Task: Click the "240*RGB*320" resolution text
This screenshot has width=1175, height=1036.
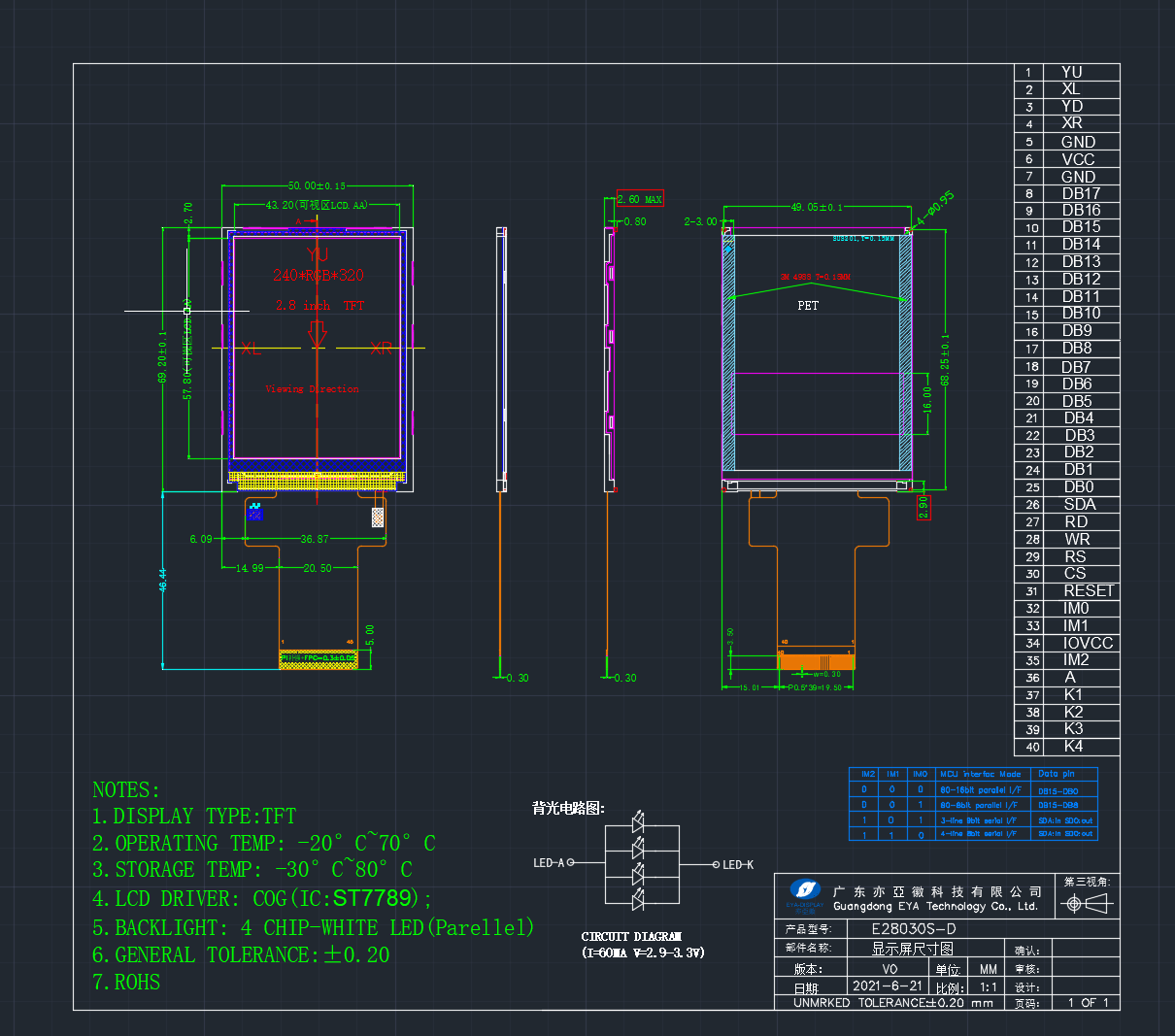Action: (318, 275)
